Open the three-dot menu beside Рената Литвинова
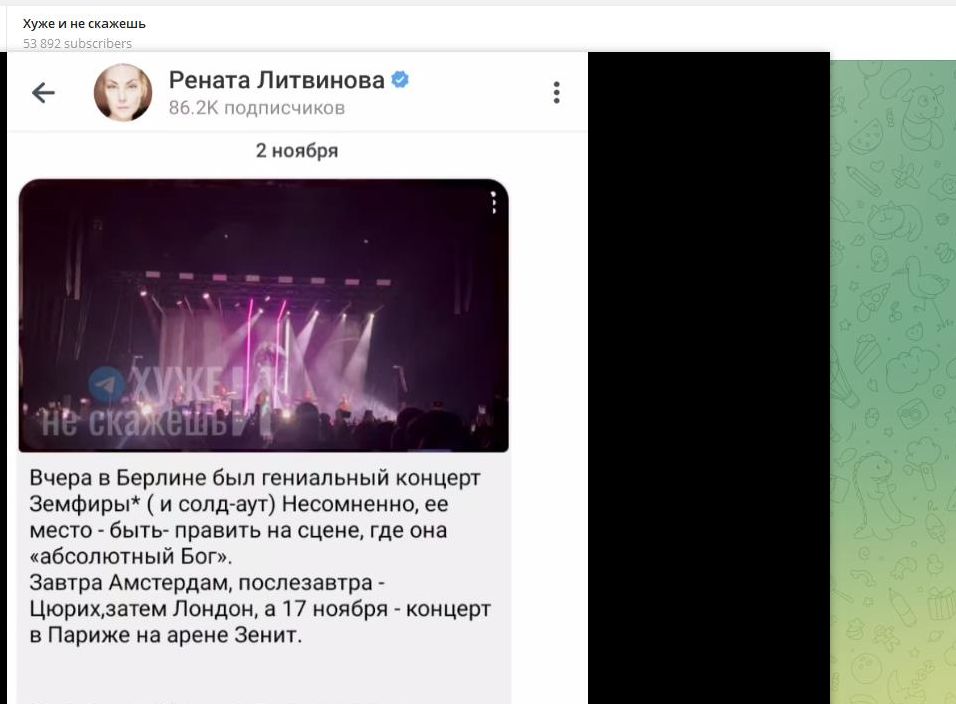Screen dimensions: 956x704 556,93
